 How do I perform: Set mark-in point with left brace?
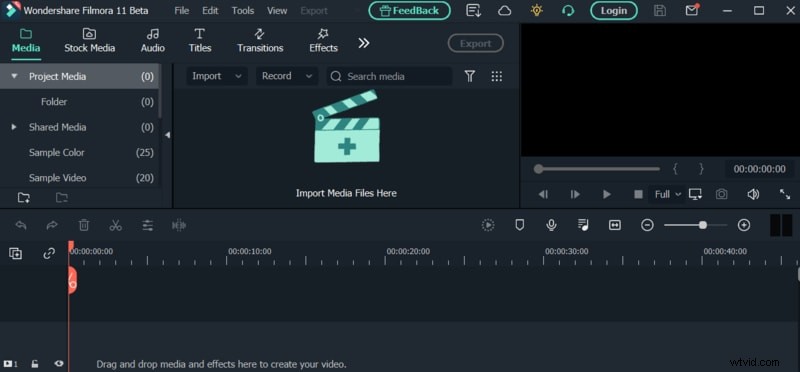[x=676, y=169]
